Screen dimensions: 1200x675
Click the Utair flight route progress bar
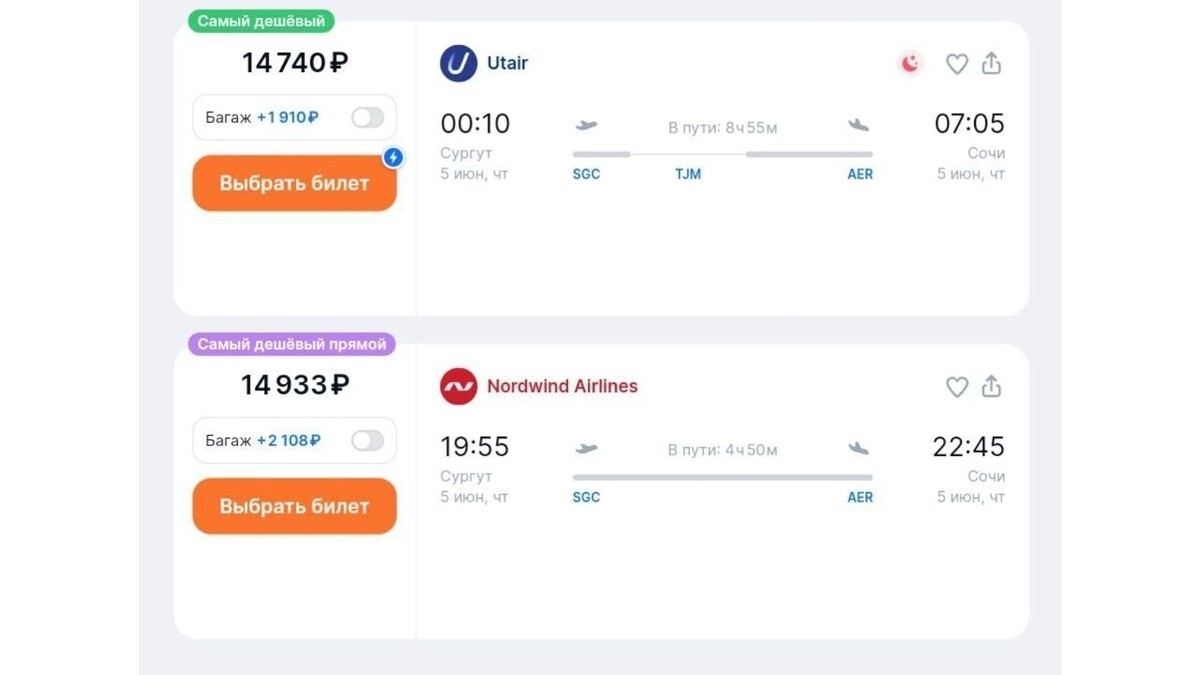[722, 154]
